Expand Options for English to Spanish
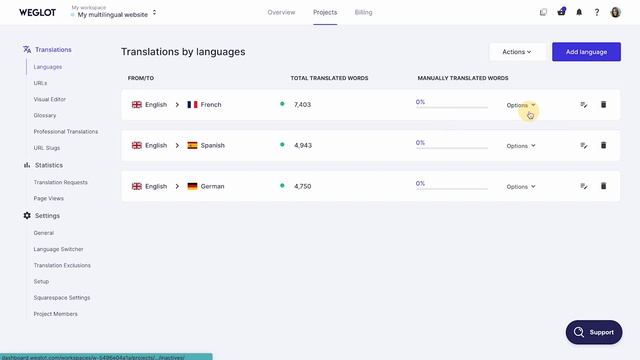The width and height of the screenshot is (640, 360). point(521,146)
